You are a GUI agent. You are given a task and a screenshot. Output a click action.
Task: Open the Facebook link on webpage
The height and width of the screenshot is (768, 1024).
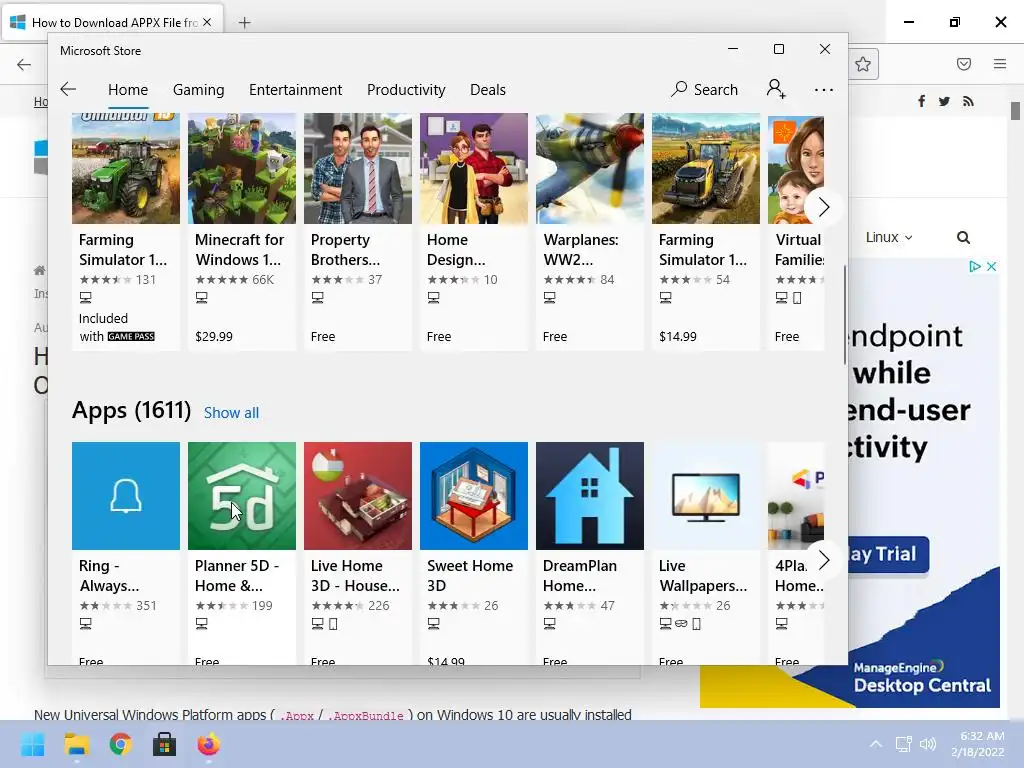click(x=921, y=101)
